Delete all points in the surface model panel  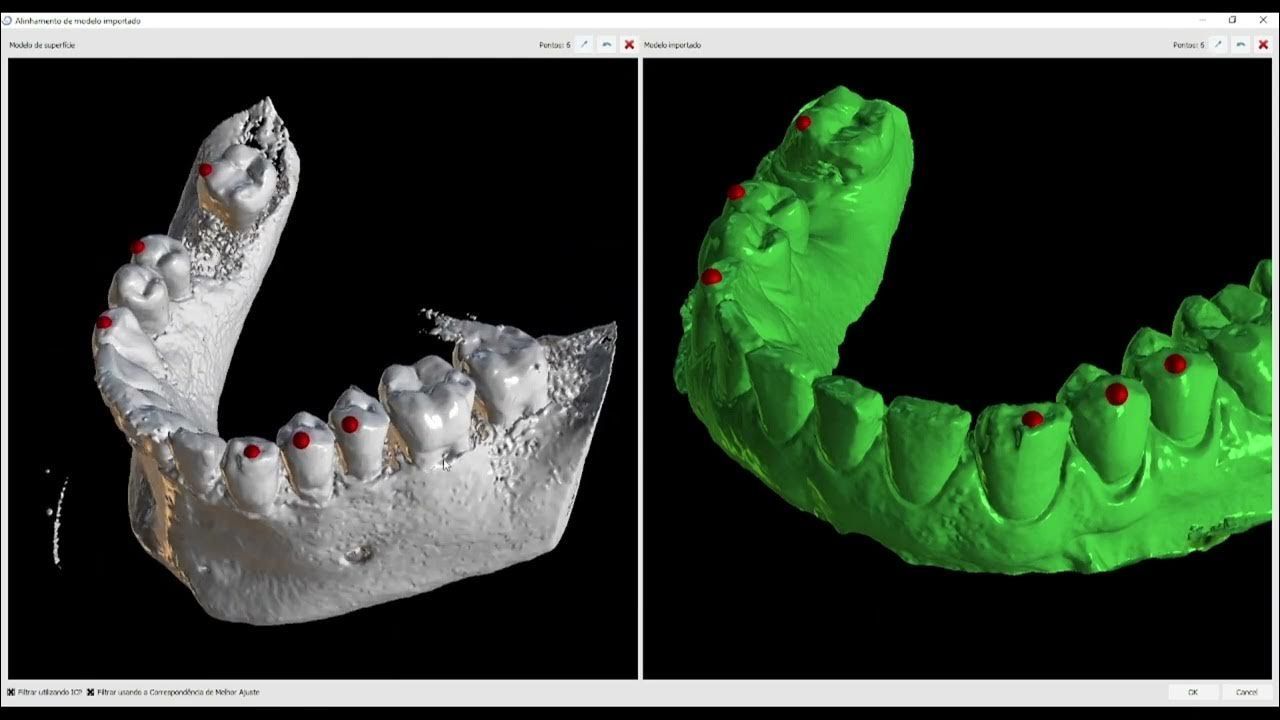coord(629,45)
